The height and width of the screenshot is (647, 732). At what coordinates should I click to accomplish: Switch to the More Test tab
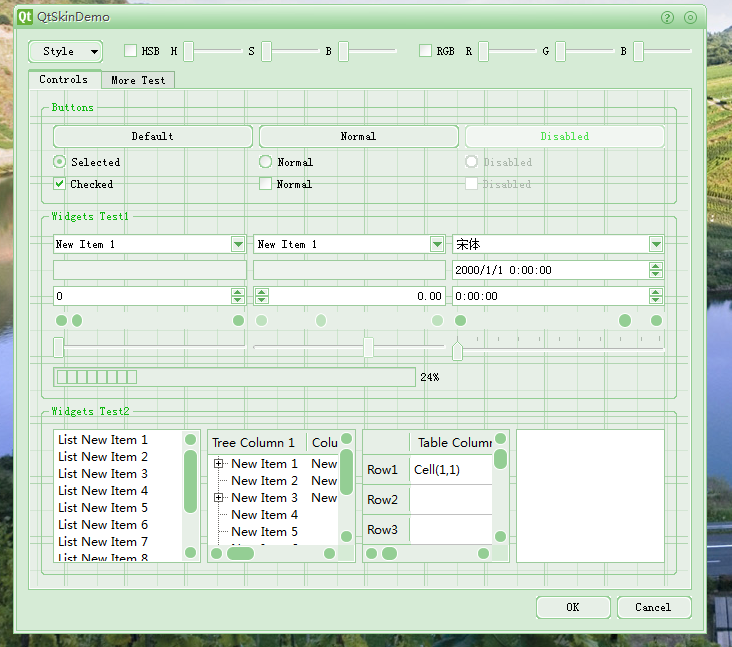pyautogui.click(x=138, y=80)
